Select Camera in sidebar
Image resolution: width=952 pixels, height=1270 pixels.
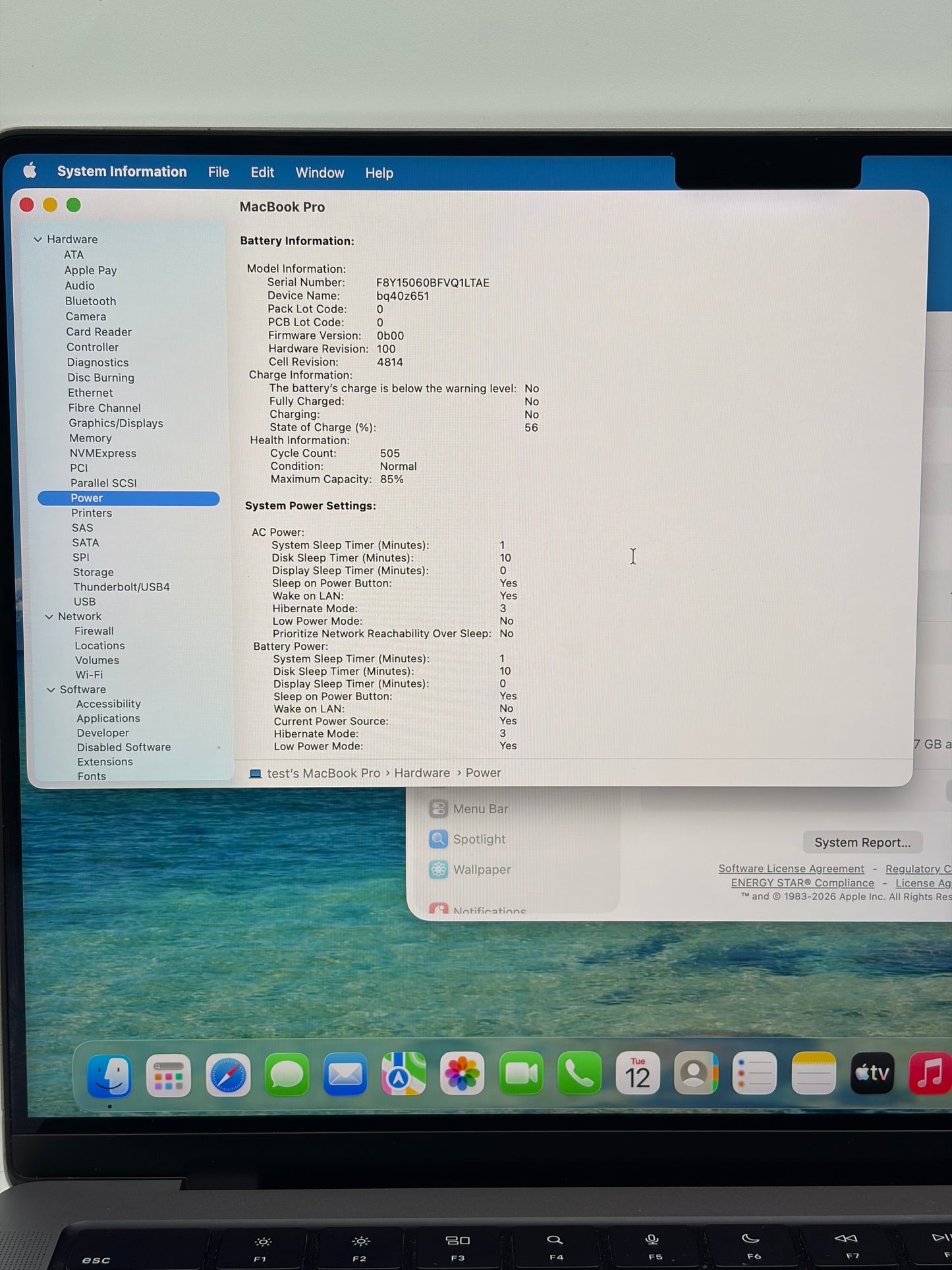pyautogui.click(x=86, y=316)
